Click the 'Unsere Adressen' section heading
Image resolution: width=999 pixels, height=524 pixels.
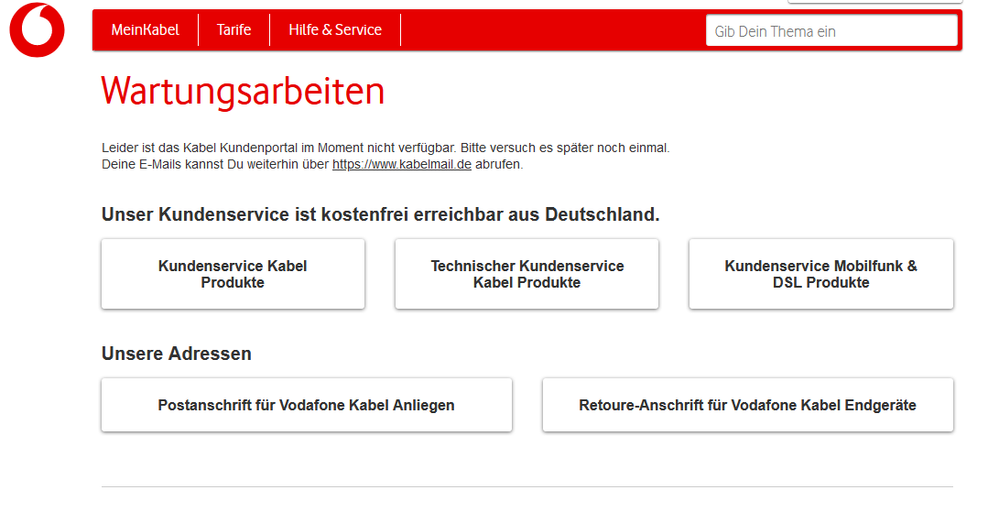point(176,354)
